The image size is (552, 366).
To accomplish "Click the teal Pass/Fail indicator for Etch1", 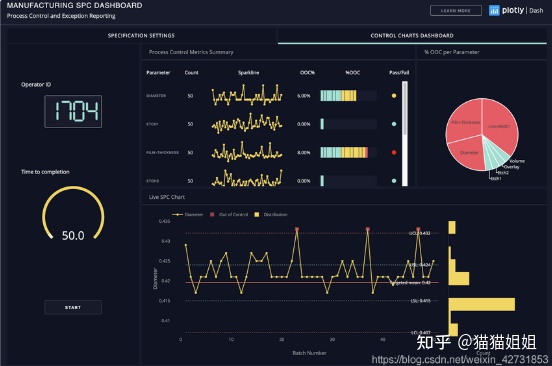I will 394,124.
